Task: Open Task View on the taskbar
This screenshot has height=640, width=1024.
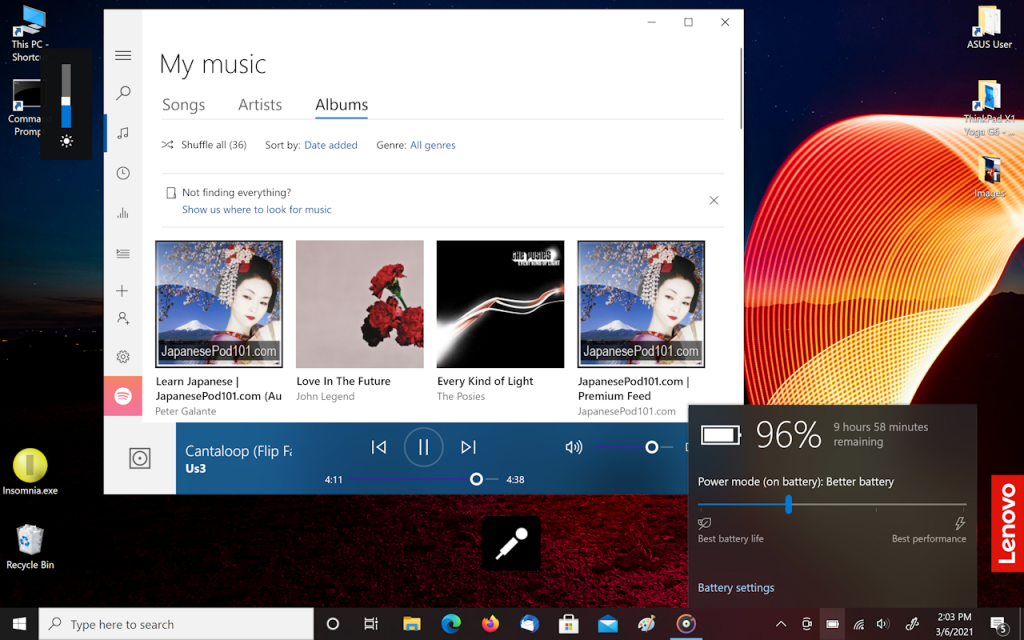Action: click(371, 624)
